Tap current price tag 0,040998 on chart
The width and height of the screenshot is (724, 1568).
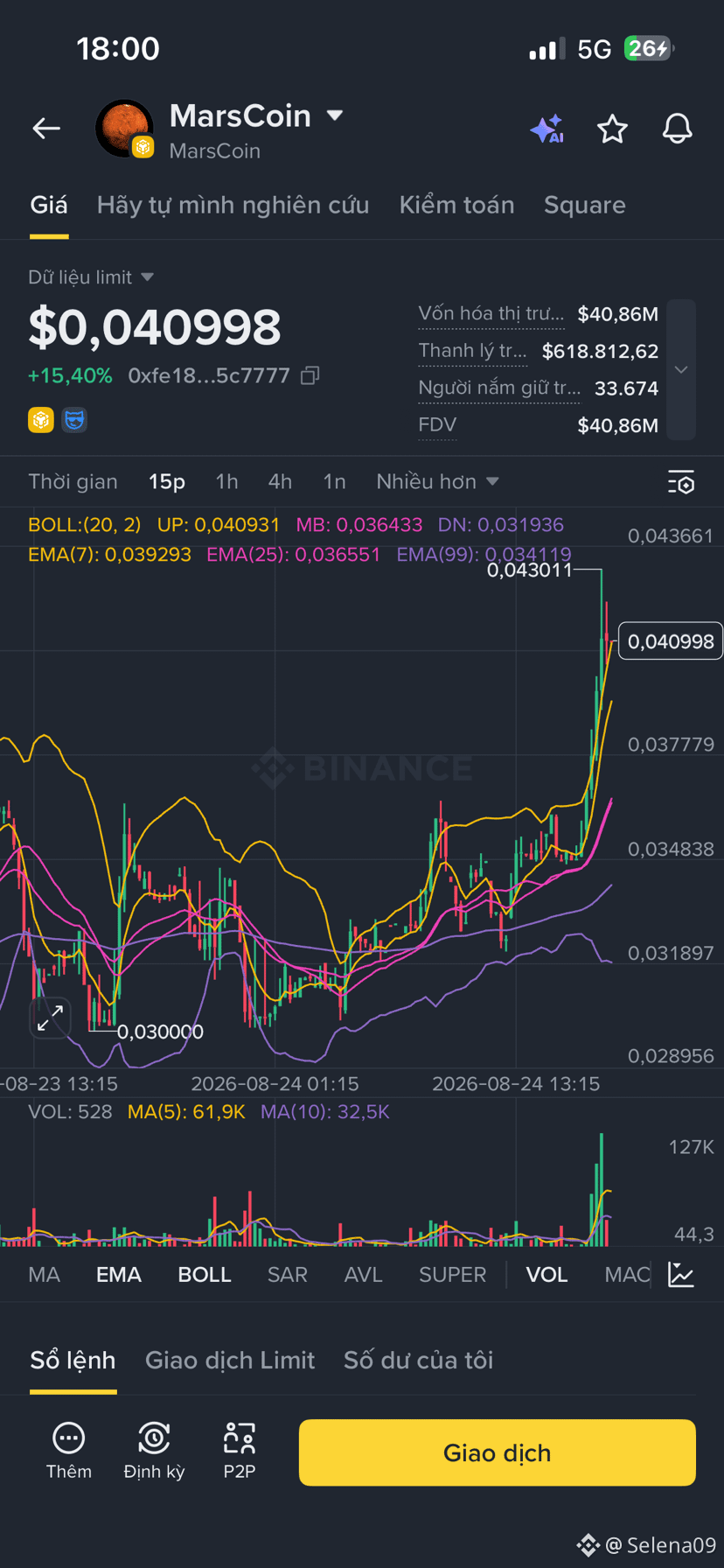(671, 641)
